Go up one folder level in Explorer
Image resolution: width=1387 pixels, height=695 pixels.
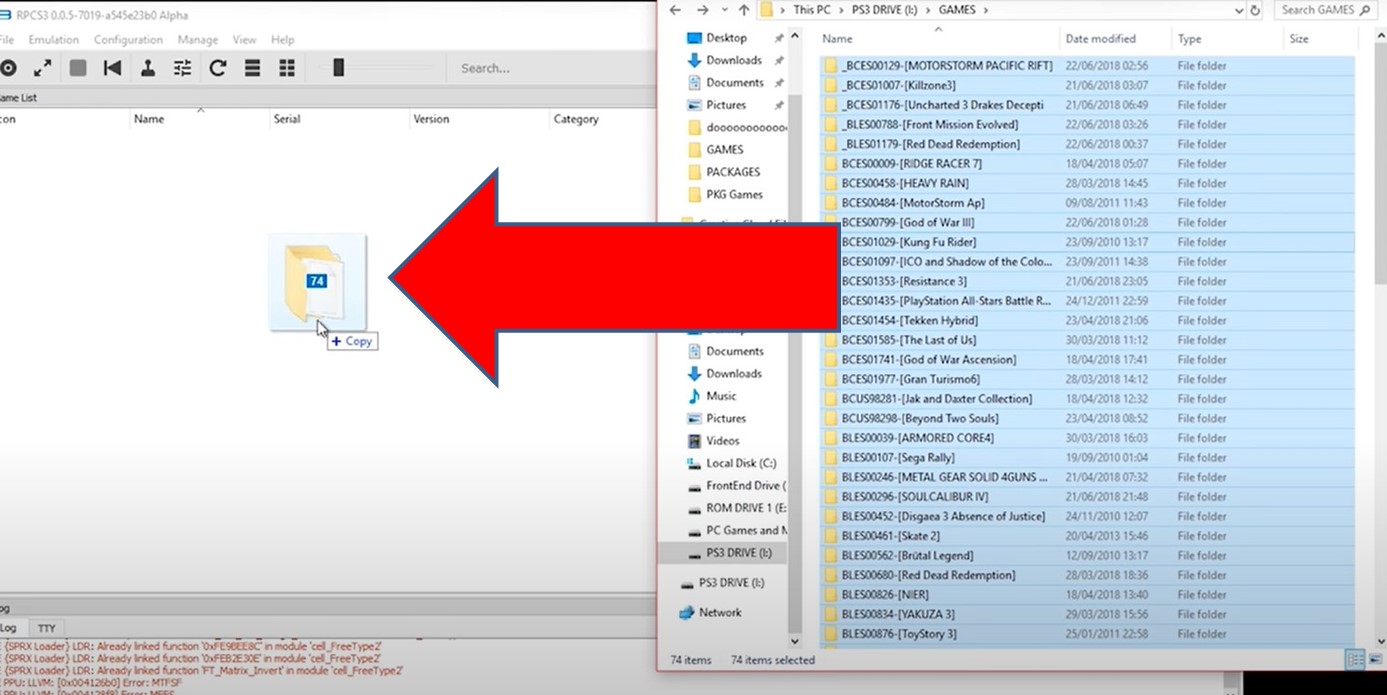[x=743, y=10]
